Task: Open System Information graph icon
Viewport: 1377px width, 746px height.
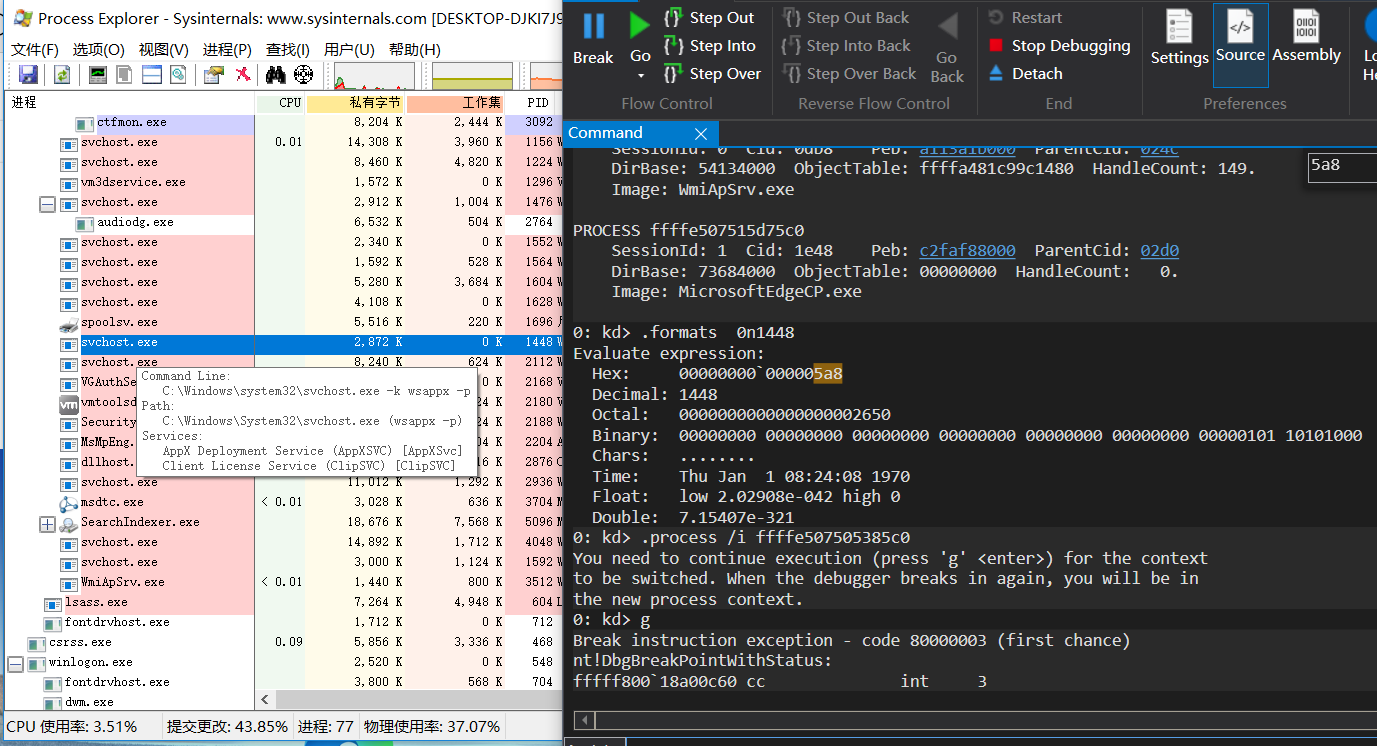Action: tap(98, 74)
